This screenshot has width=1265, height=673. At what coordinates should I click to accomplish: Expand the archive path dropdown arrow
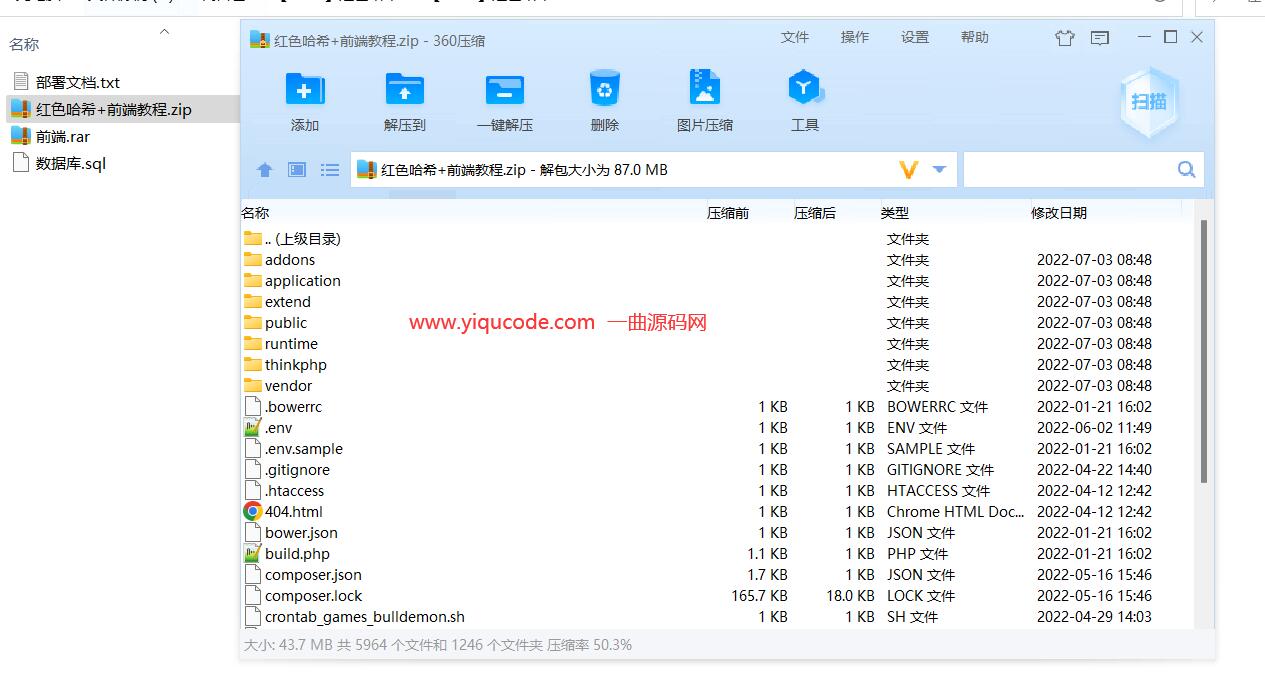pos(939,170)
